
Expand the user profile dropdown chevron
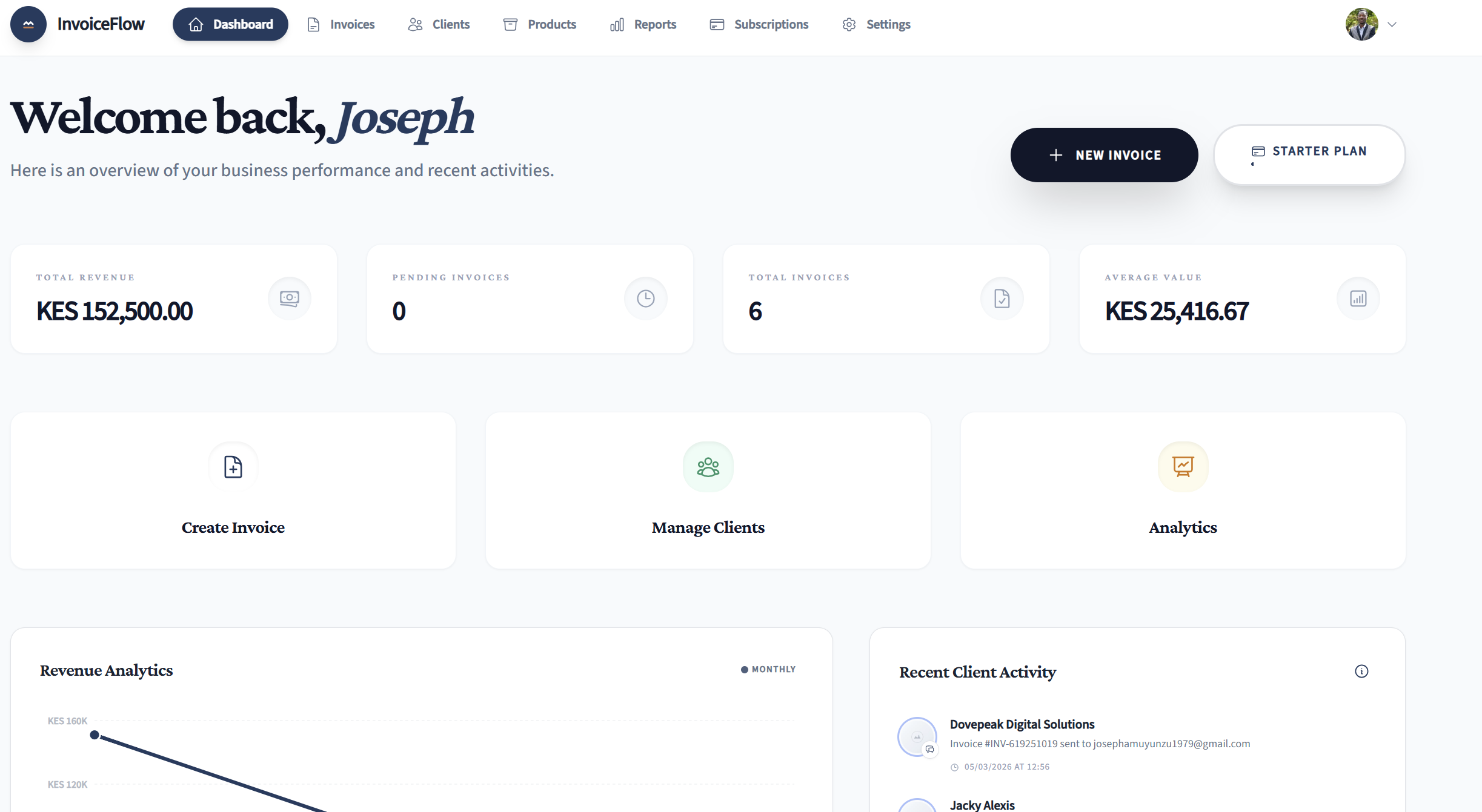(x=1392, y=25)
